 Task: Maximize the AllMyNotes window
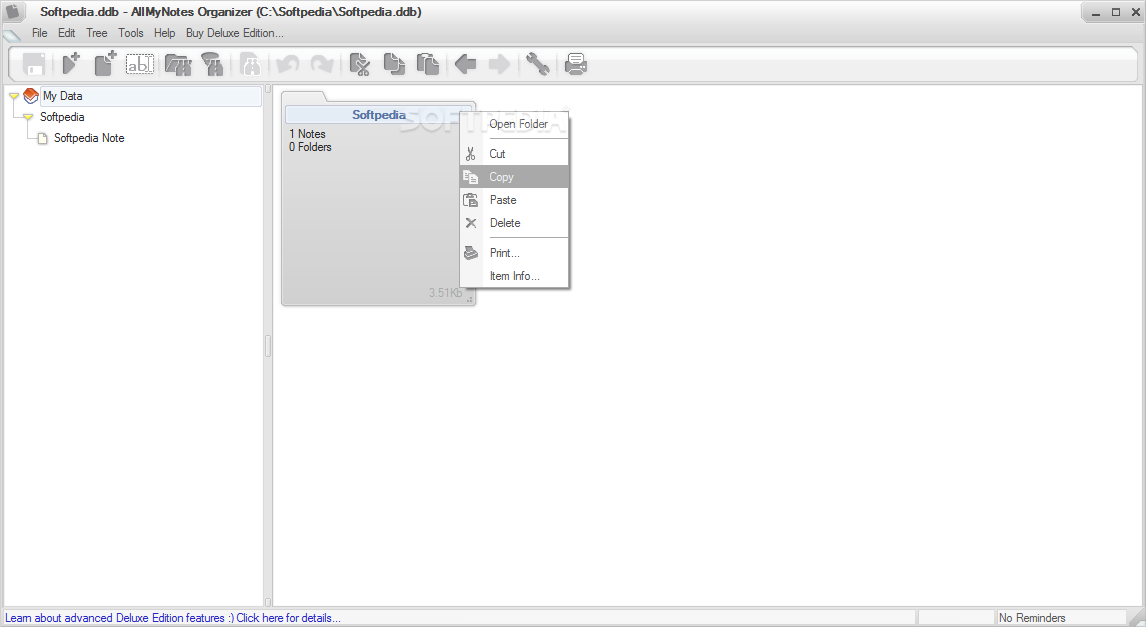(x=1116, y=12)
